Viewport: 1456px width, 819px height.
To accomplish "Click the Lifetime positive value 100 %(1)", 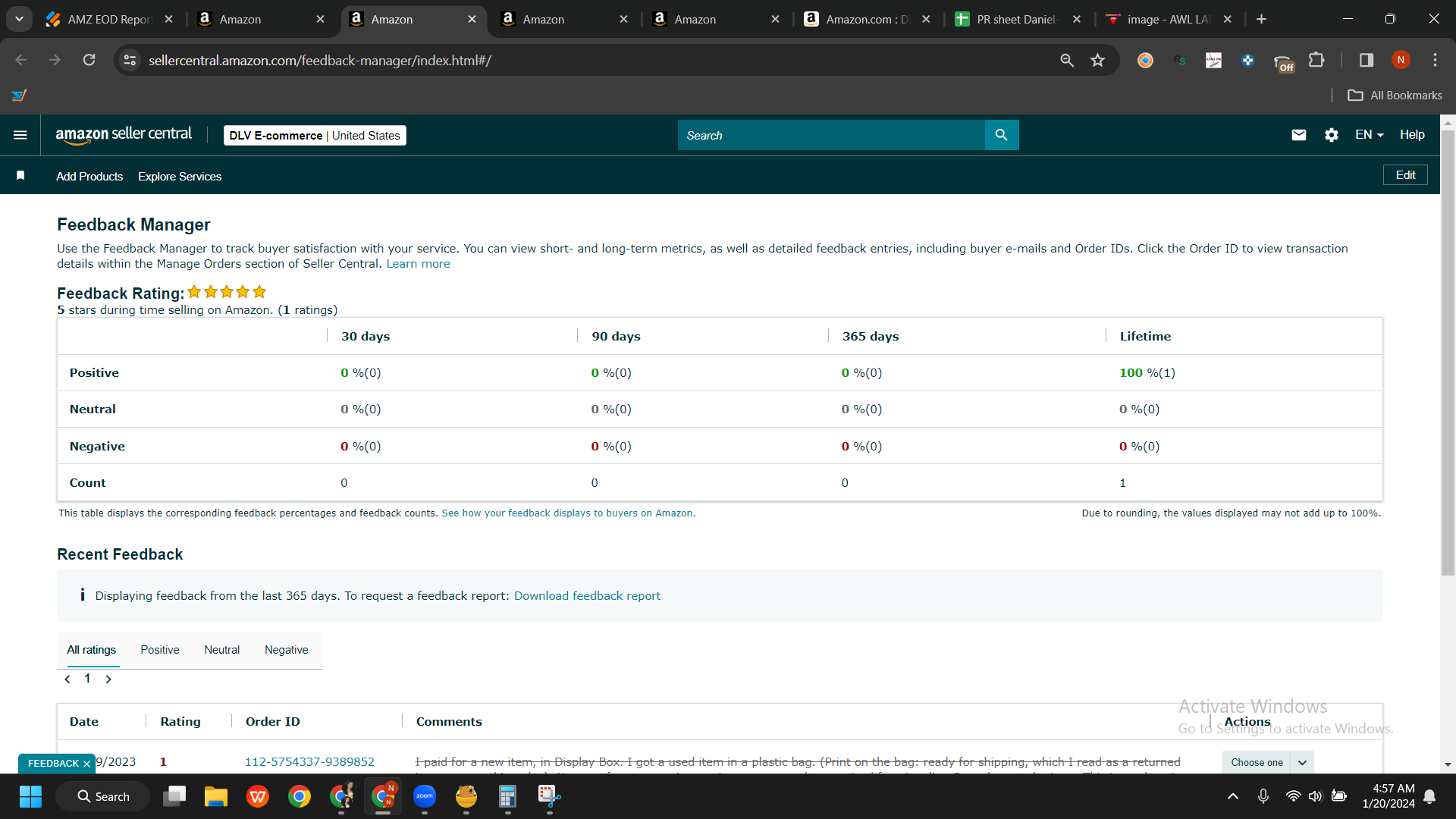I will (x=1147, y=373).
